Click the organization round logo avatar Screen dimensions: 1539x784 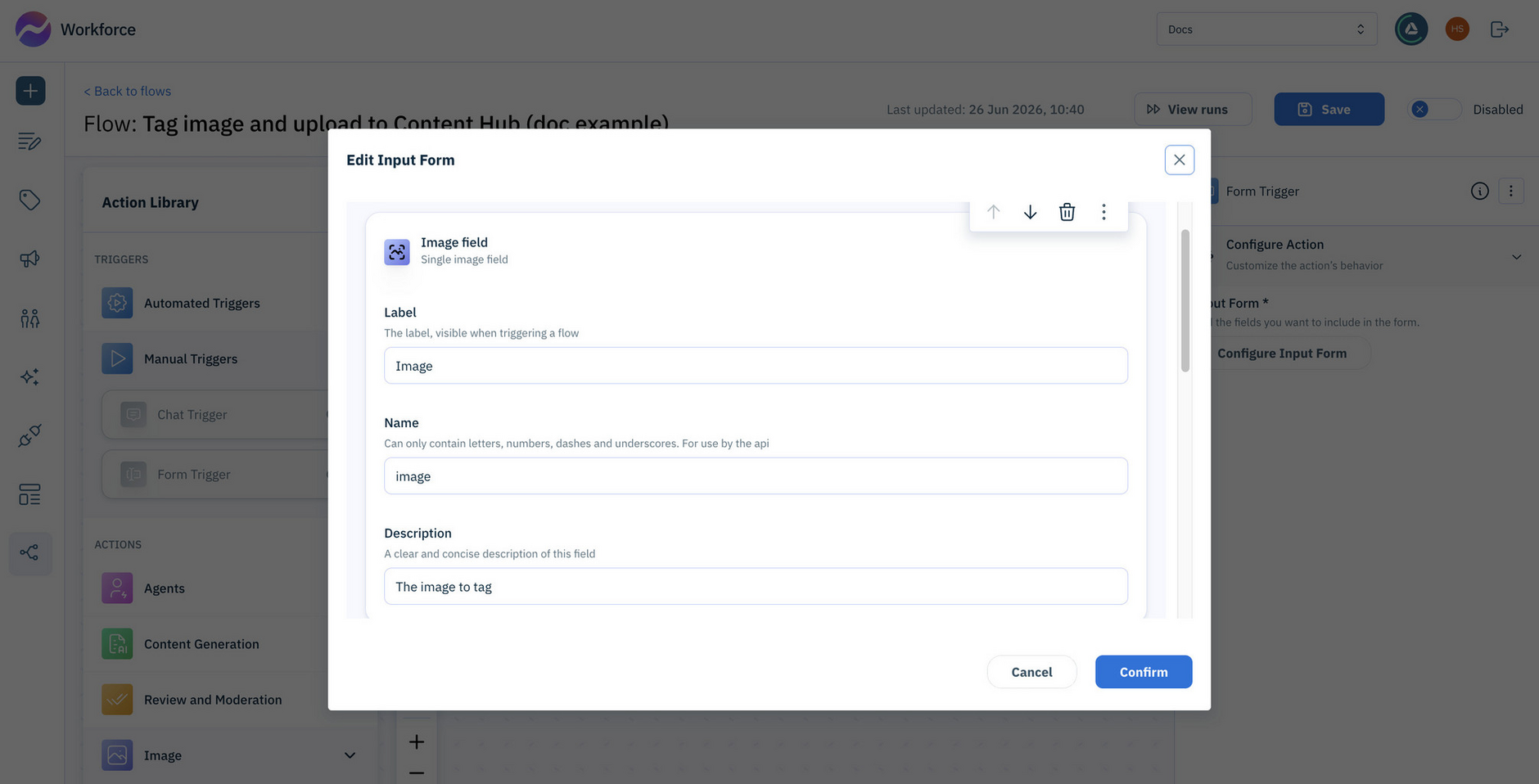1411,29
